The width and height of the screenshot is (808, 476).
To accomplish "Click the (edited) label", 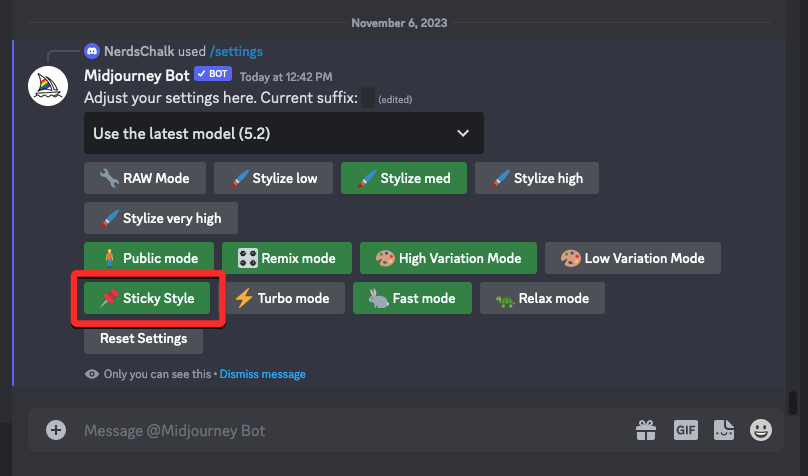I will 395,99.
